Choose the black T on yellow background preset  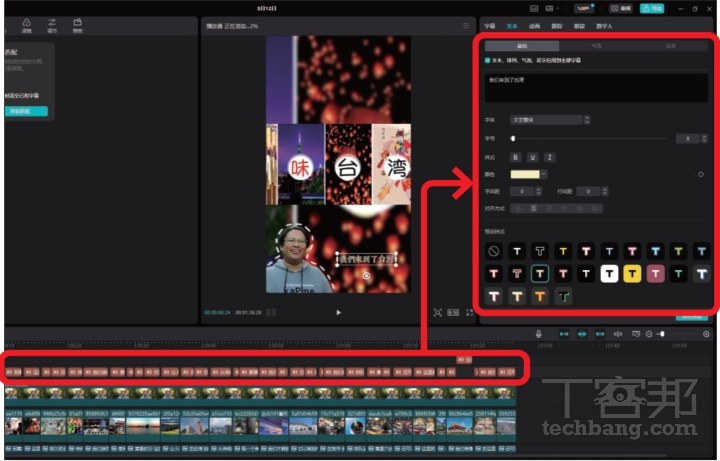click(632, 274)
